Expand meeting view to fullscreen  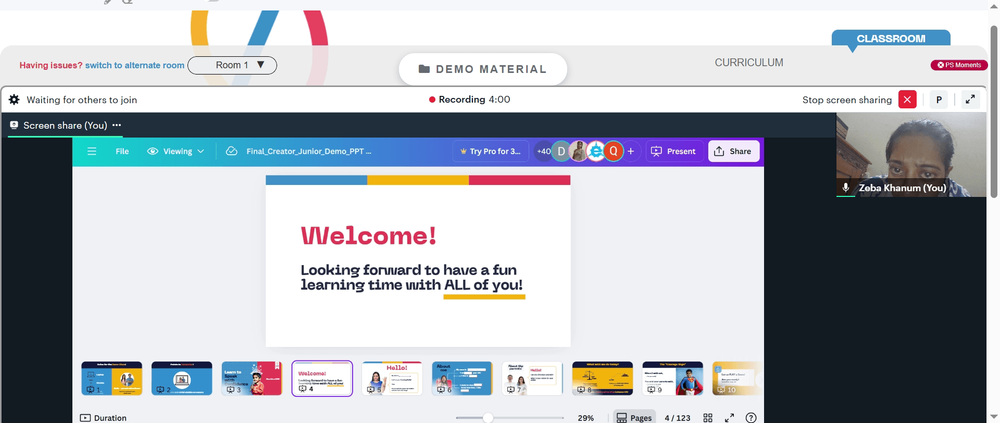970,100
